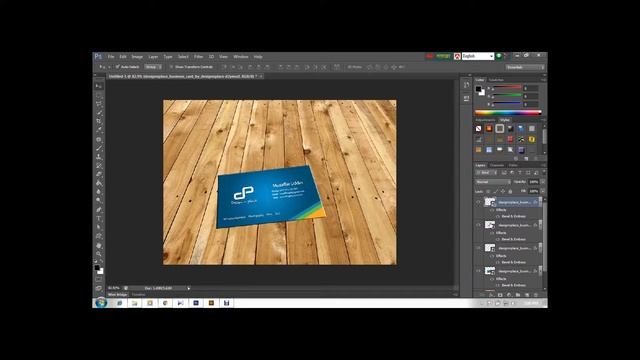Open the Filter menu
The width and height of the screenshot is (640, 360).
tap(198, 57)
